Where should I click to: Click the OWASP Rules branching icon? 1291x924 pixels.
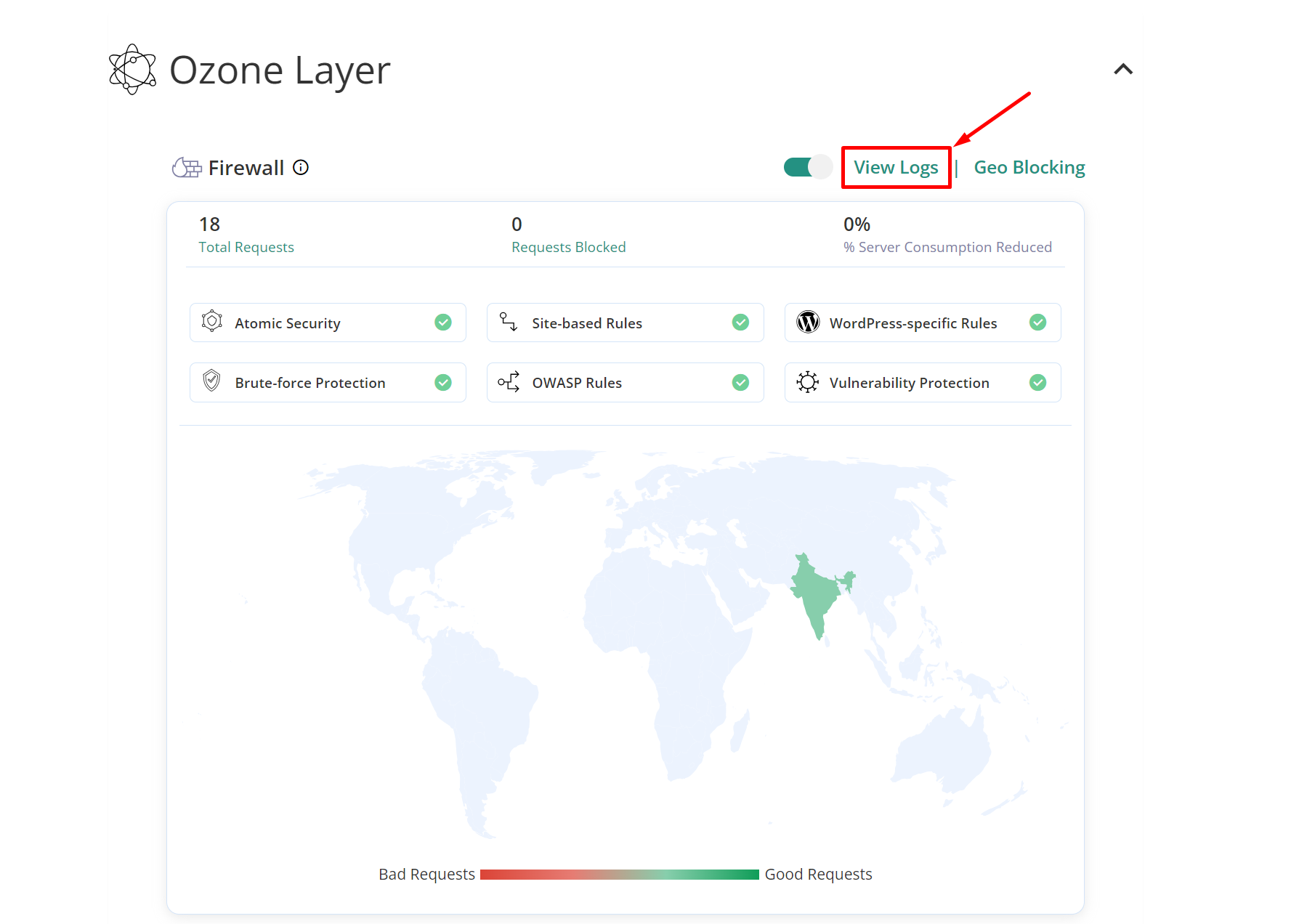point(509,381)
